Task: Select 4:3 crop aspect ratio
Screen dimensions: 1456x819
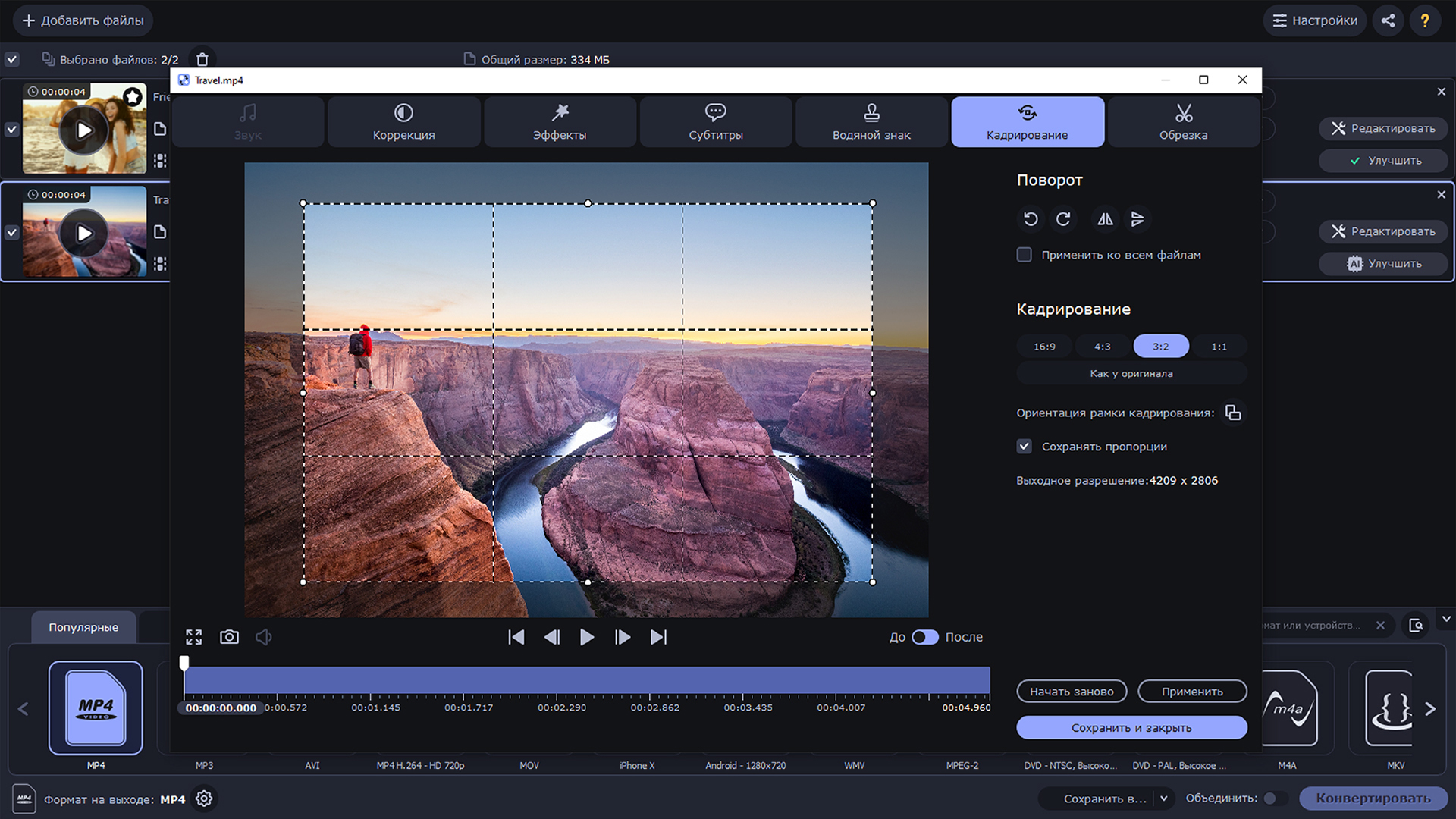Action: [x=1102, y=346]
